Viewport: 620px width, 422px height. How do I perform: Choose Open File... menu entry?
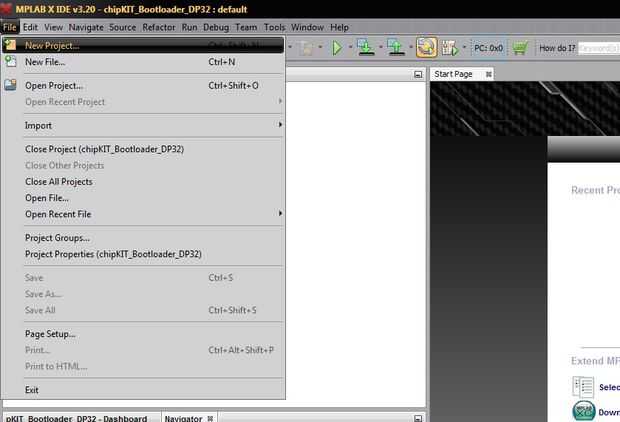coord(143,198)
